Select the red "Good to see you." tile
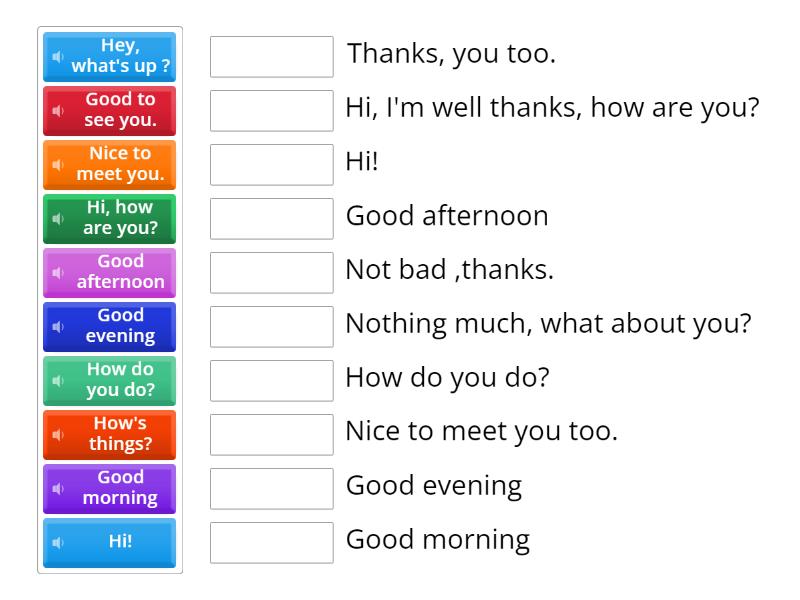Viewport: 800px width, 600px height. click(x=120, y=111)
